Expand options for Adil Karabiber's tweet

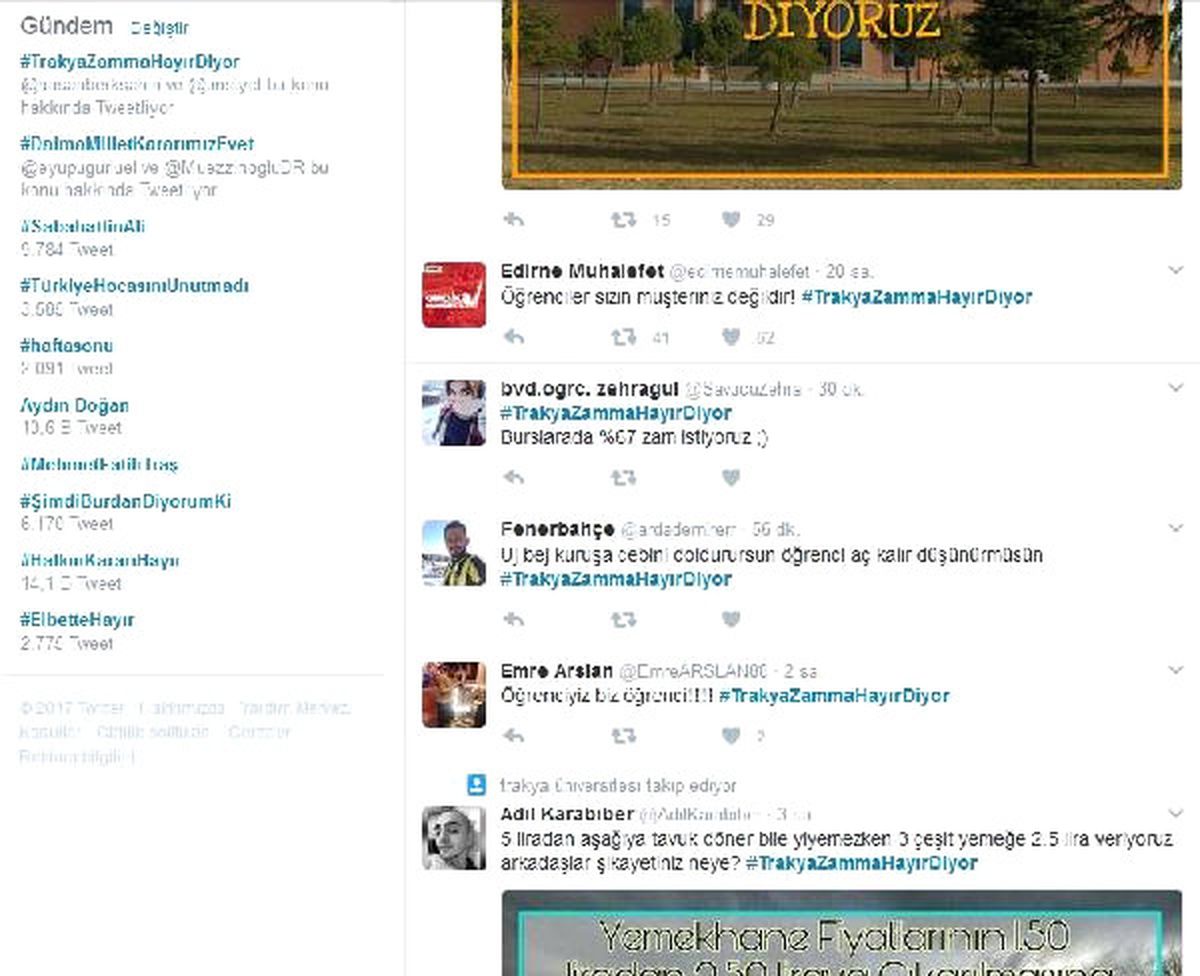pyautogui.click(x=1175, y=813)
